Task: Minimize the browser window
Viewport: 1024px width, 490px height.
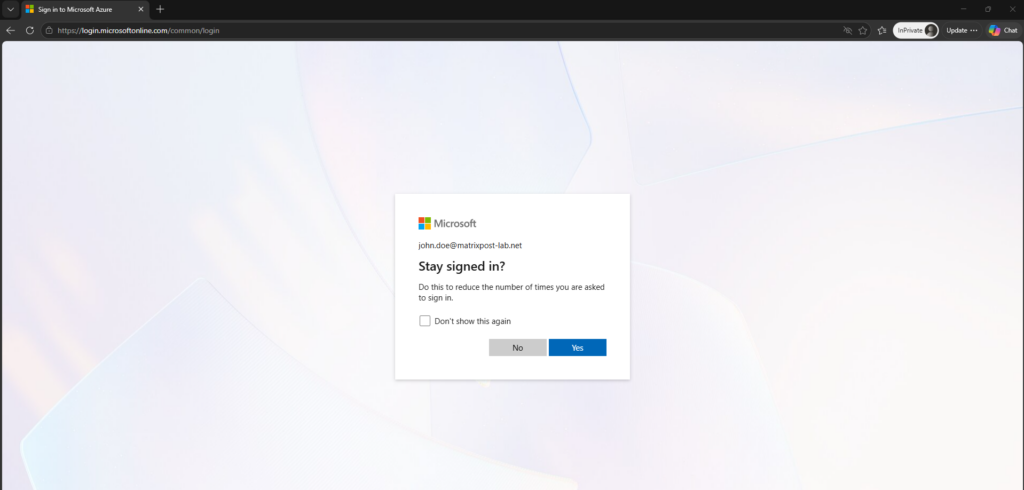Action: click(x=963, y=9)
